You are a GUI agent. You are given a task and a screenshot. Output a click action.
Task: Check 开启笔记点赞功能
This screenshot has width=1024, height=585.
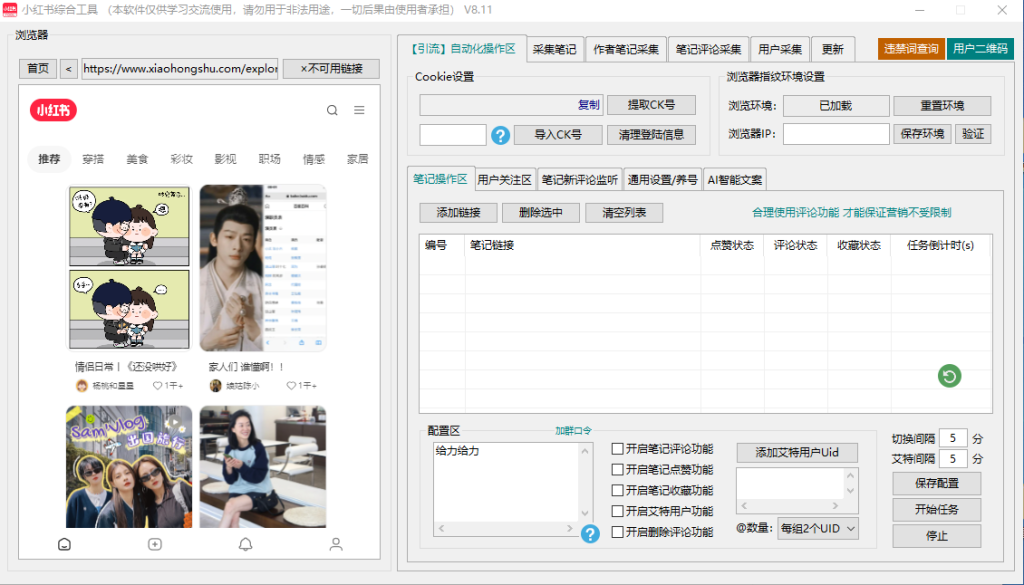[x=617, y=469]
